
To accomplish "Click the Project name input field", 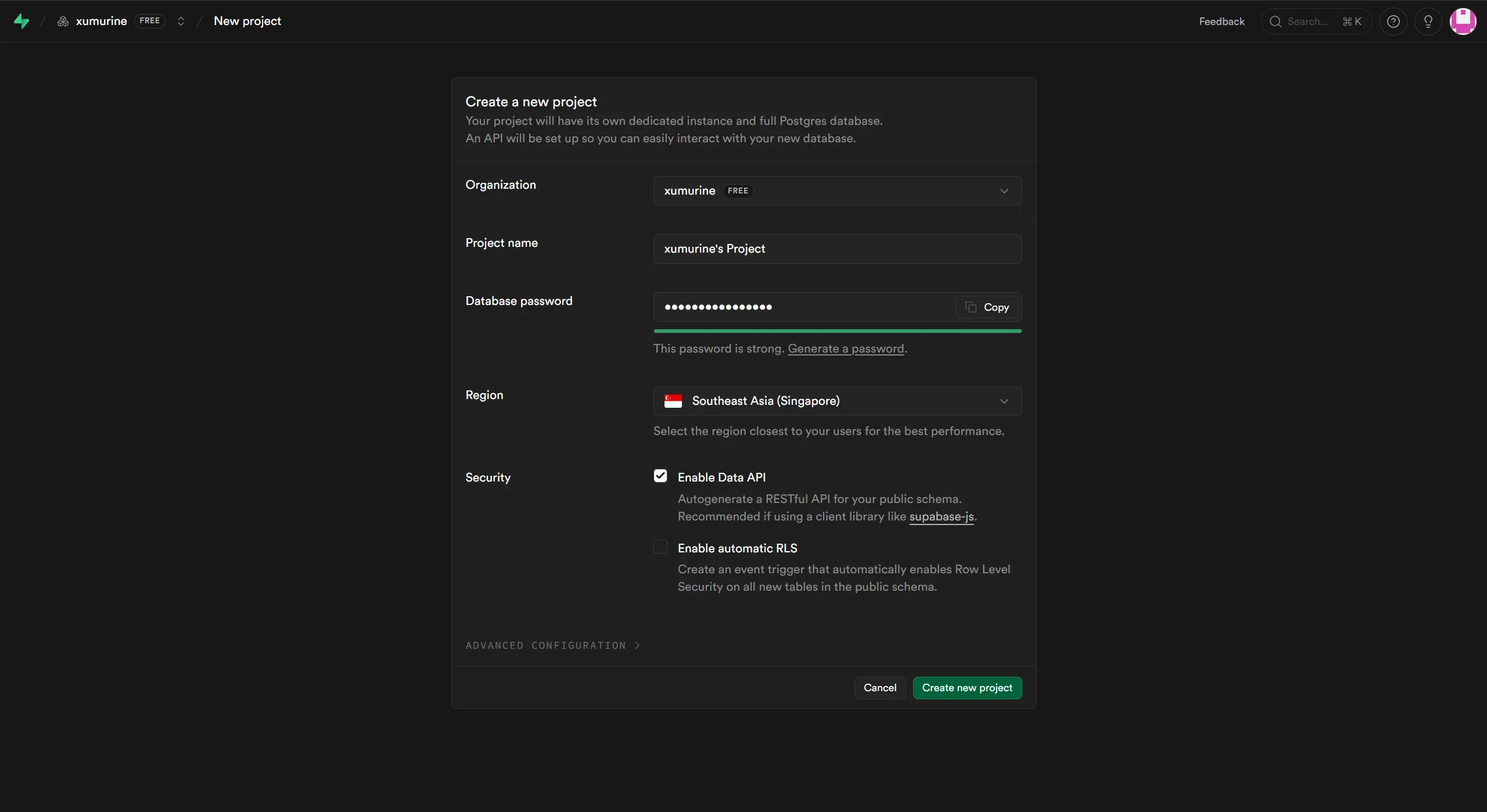I will coord(837,249).
